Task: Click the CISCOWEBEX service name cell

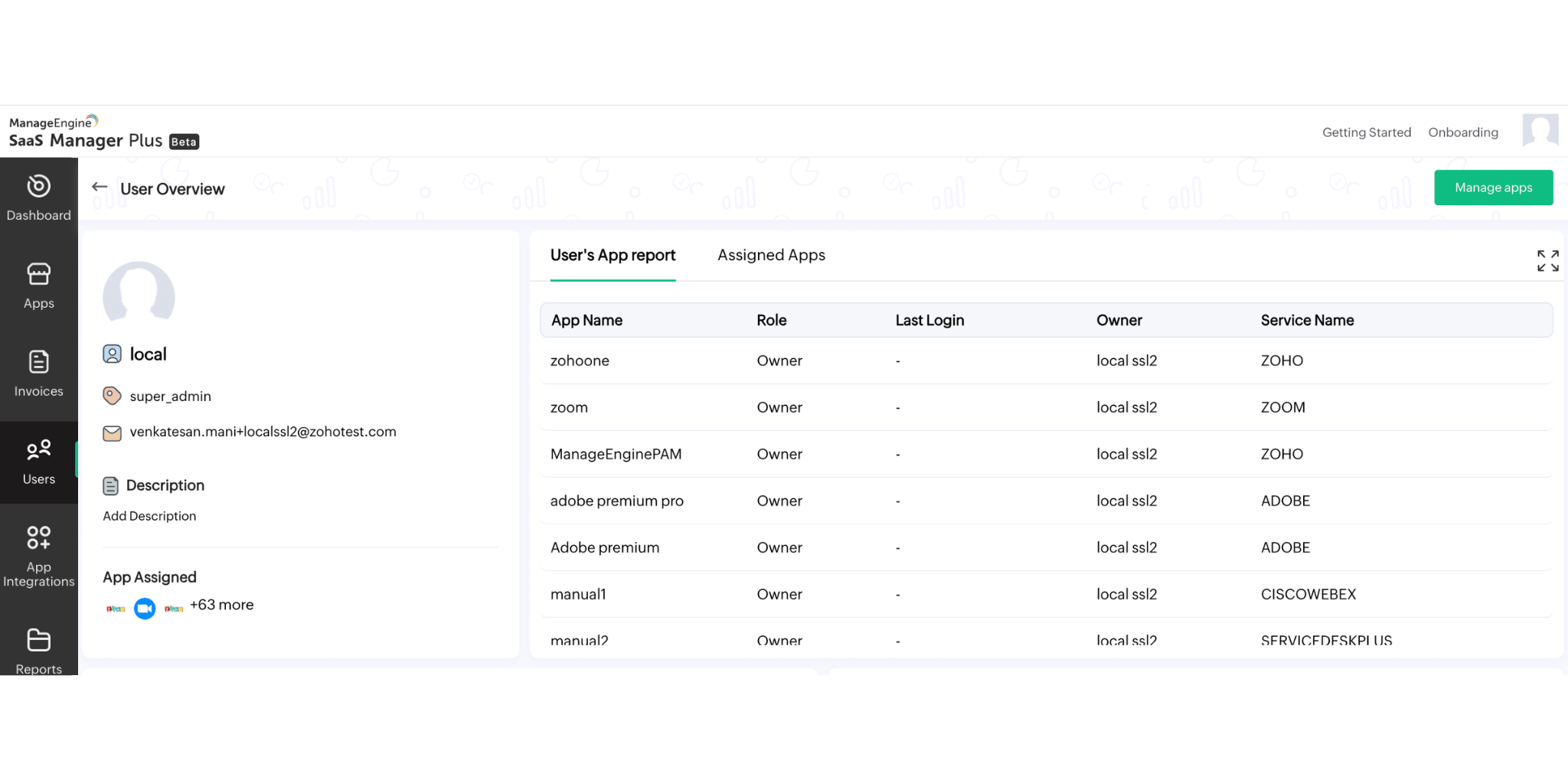Action: pos(1308,595)
